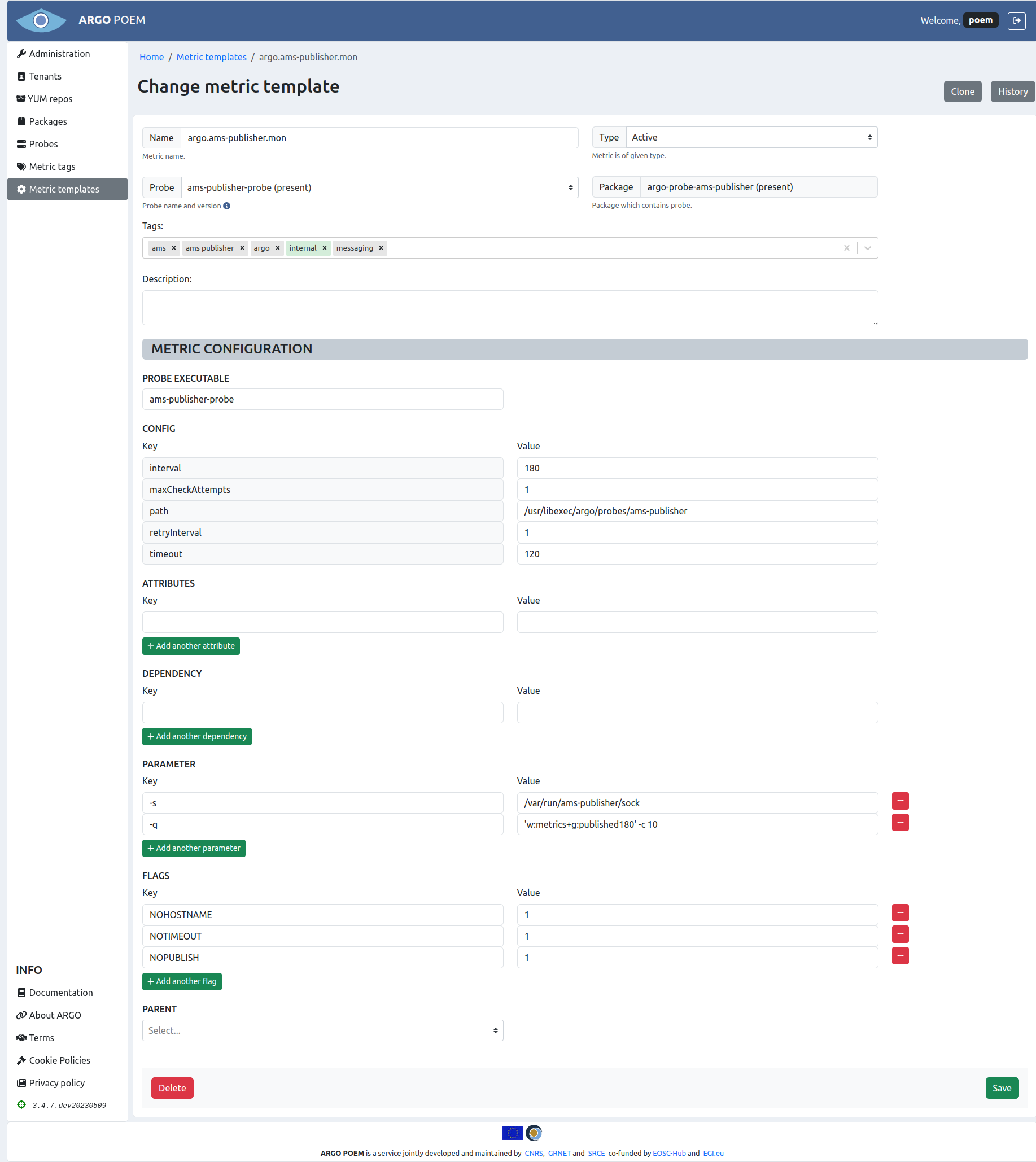Remove the 'messaging' tag
The width and height of the screenshot is (1036, 1162).
pos(381,248)
